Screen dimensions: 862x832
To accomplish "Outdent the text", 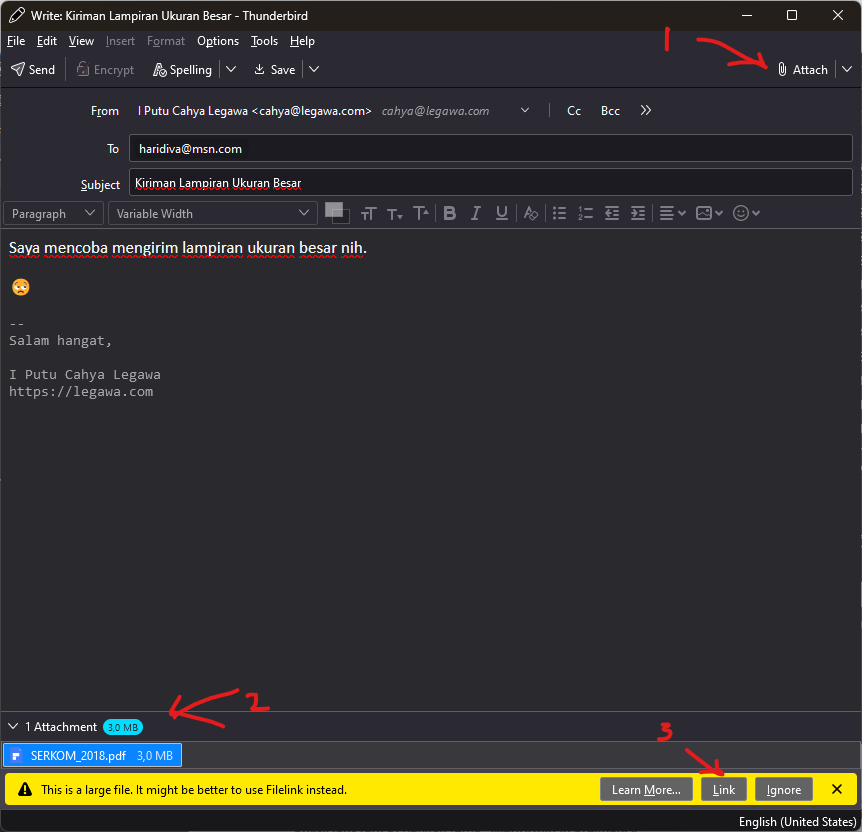I will pyautogui.click(x=612, y=213).
